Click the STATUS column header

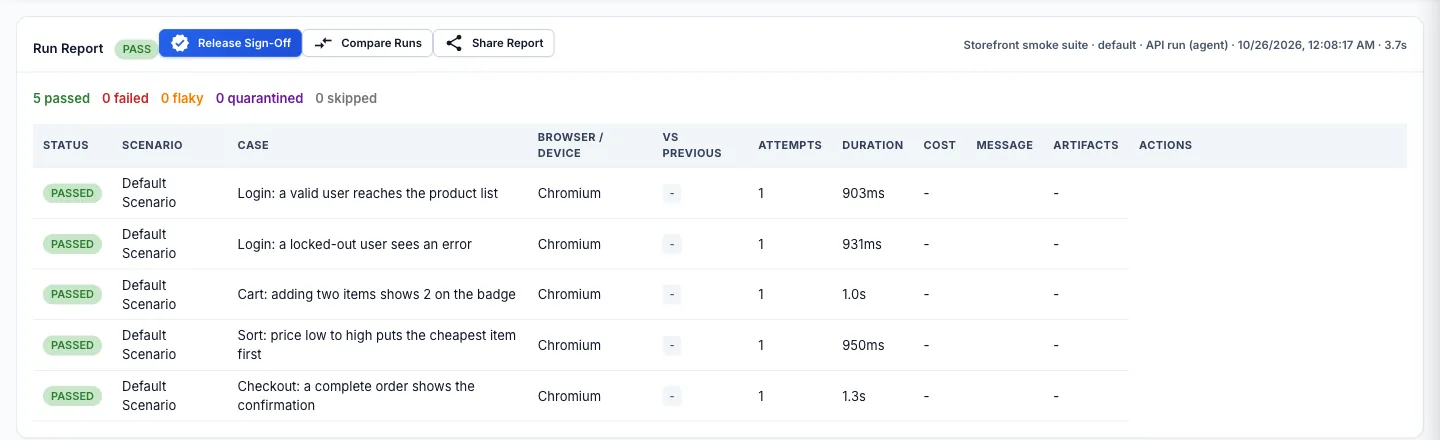coord(66,145)
